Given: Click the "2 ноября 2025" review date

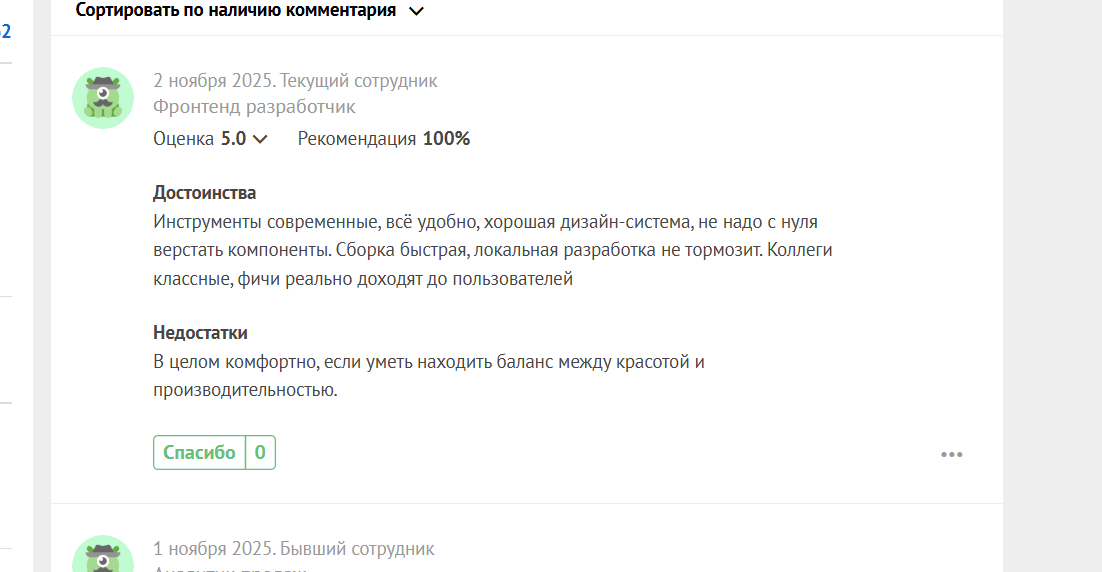Looking at the screenshot, I should (x=214, y=81).
